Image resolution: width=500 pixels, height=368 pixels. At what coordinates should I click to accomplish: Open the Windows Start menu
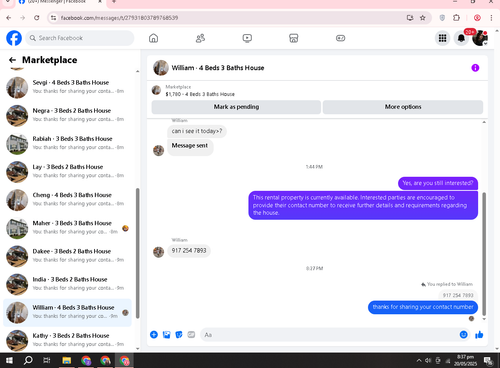(9, 360)
